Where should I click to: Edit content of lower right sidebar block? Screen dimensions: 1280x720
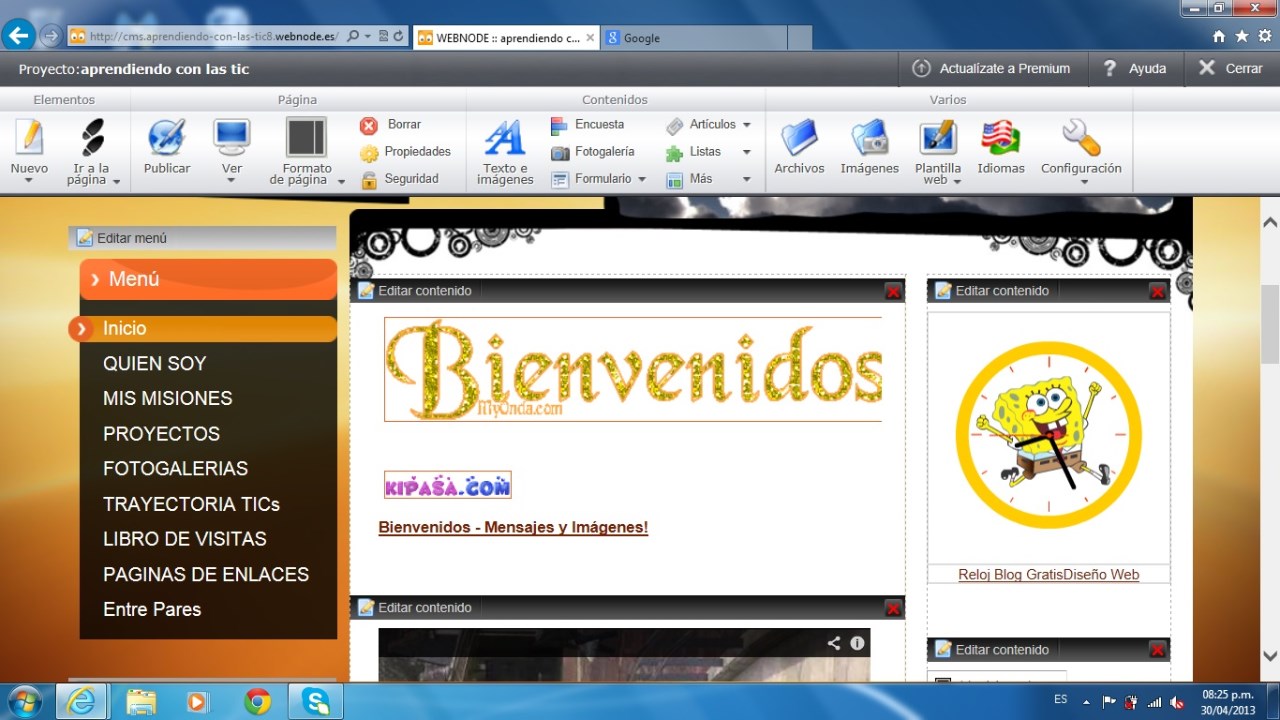coord(992,650)
